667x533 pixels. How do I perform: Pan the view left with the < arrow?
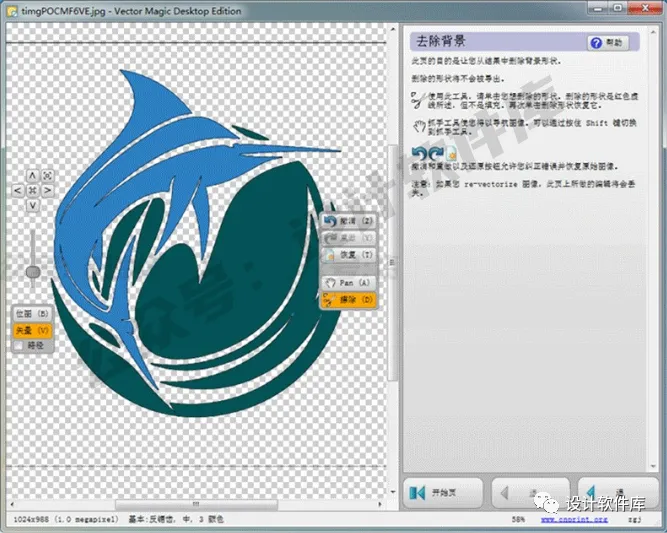pos(17,190)
